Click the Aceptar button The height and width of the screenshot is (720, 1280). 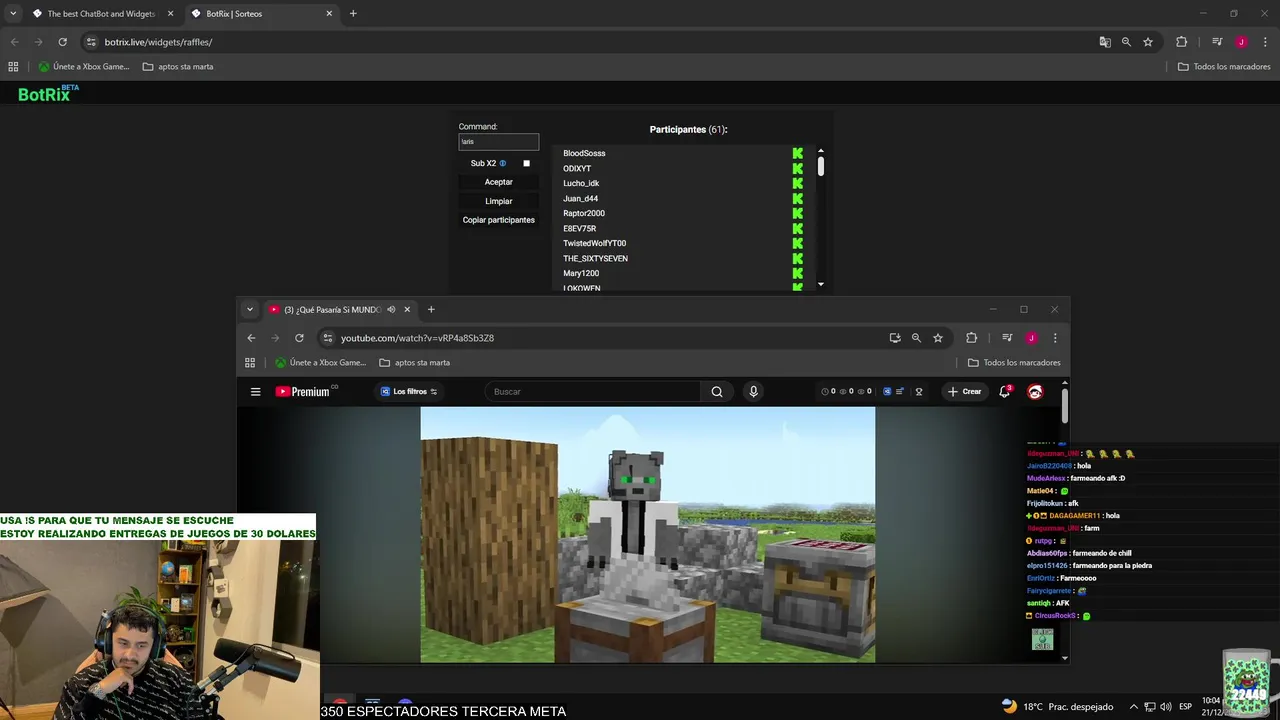[x=498, y=182]
